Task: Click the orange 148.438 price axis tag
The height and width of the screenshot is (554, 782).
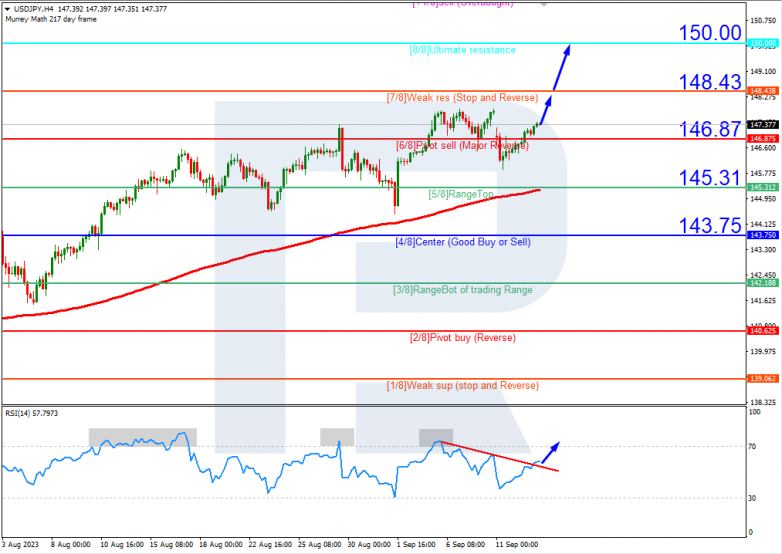Action: point(763,91)
